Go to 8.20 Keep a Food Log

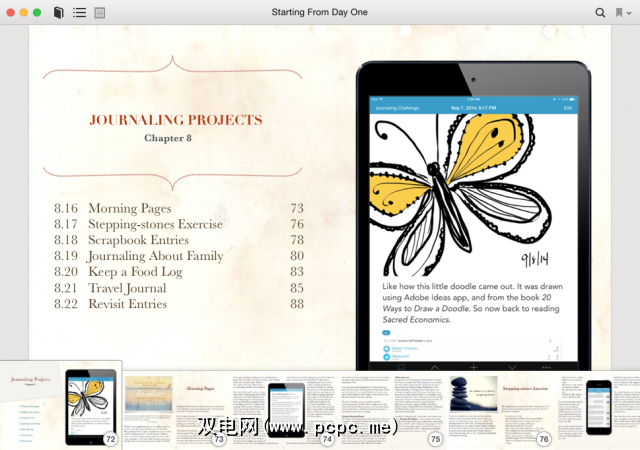pos(179,272)
